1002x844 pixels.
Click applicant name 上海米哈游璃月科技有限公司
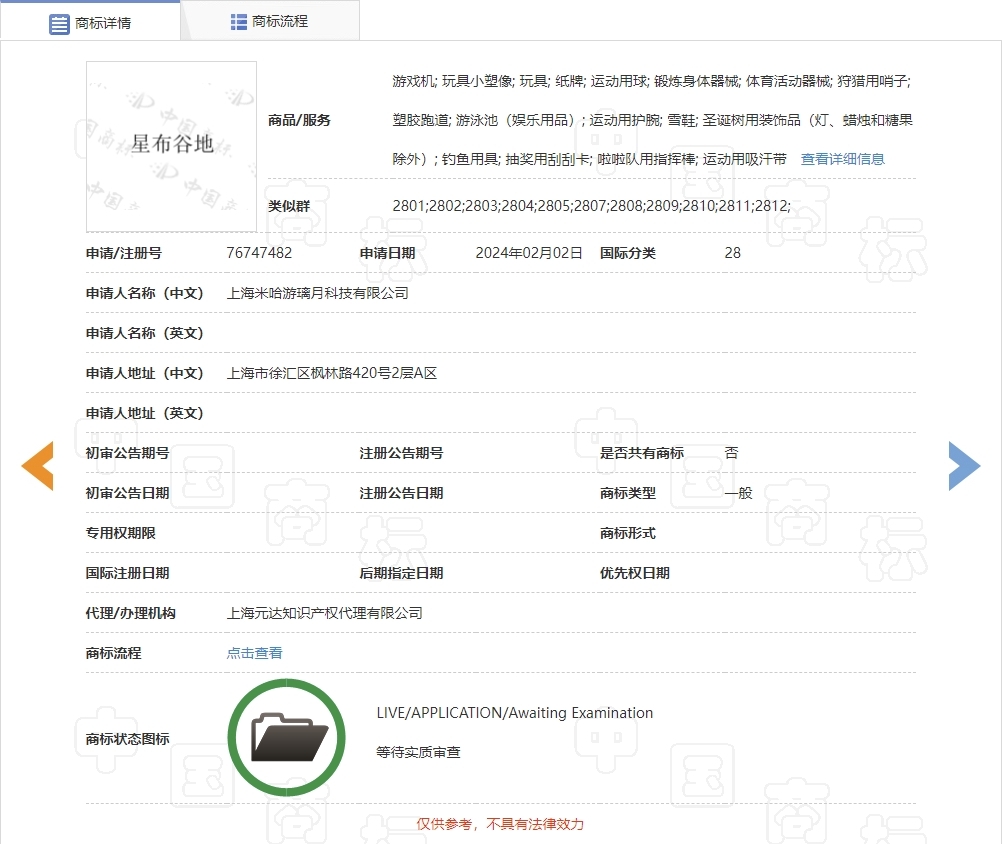[x=317, y=293]
